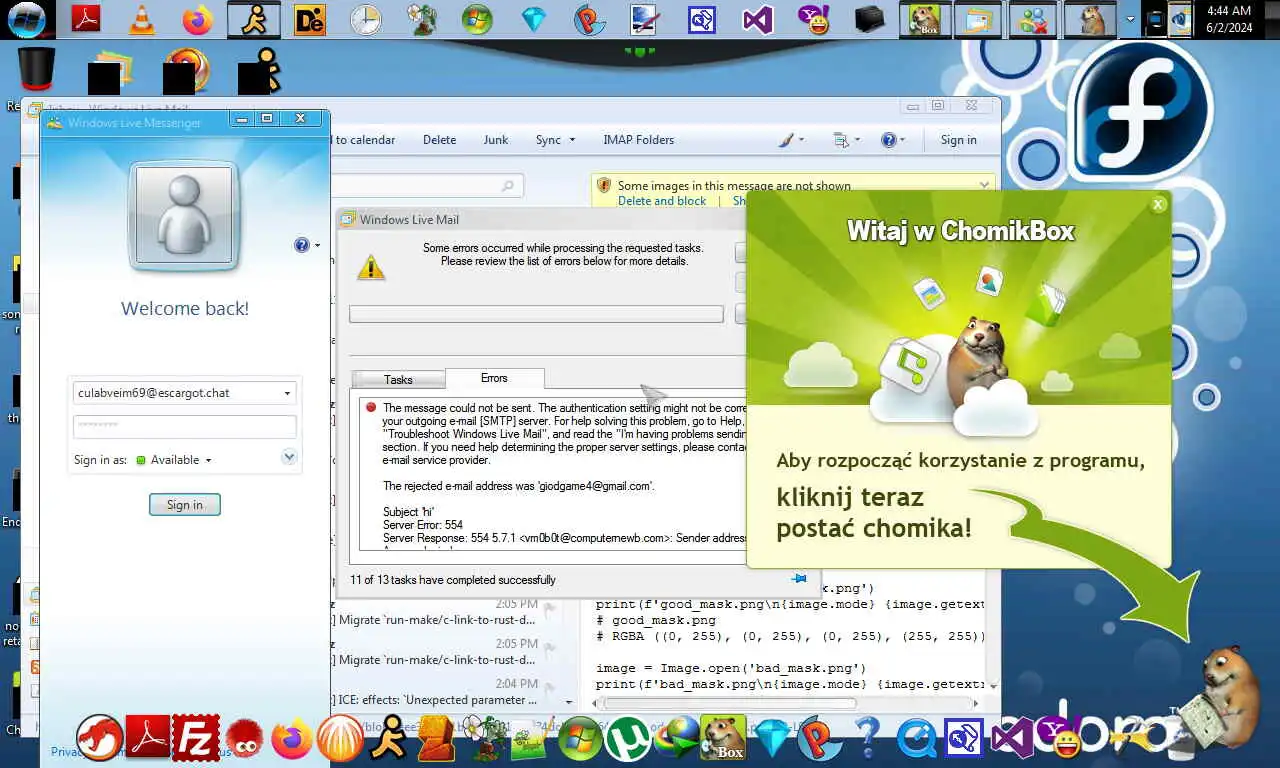The height and width of the screenshot is (768, 1280).
Task: Open the red fuzzy ball dock icon
Action: tap(244, 739)
